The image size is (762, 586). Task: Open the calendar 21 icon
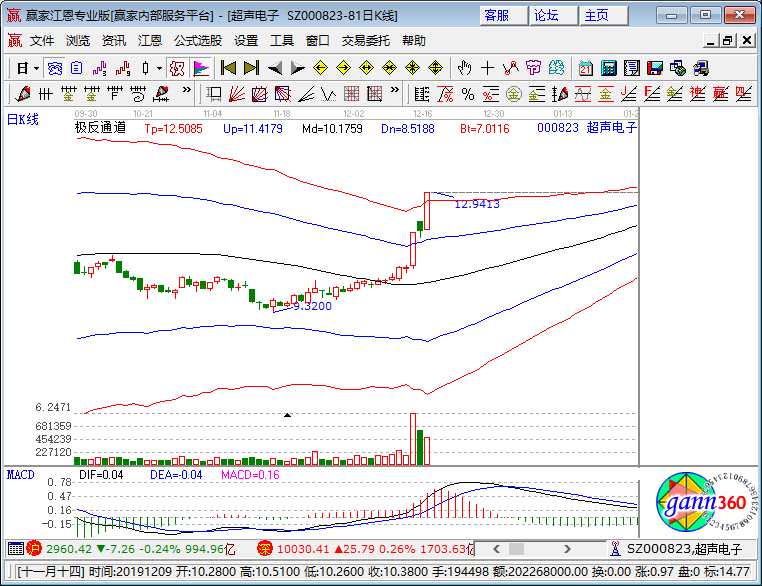586,68
